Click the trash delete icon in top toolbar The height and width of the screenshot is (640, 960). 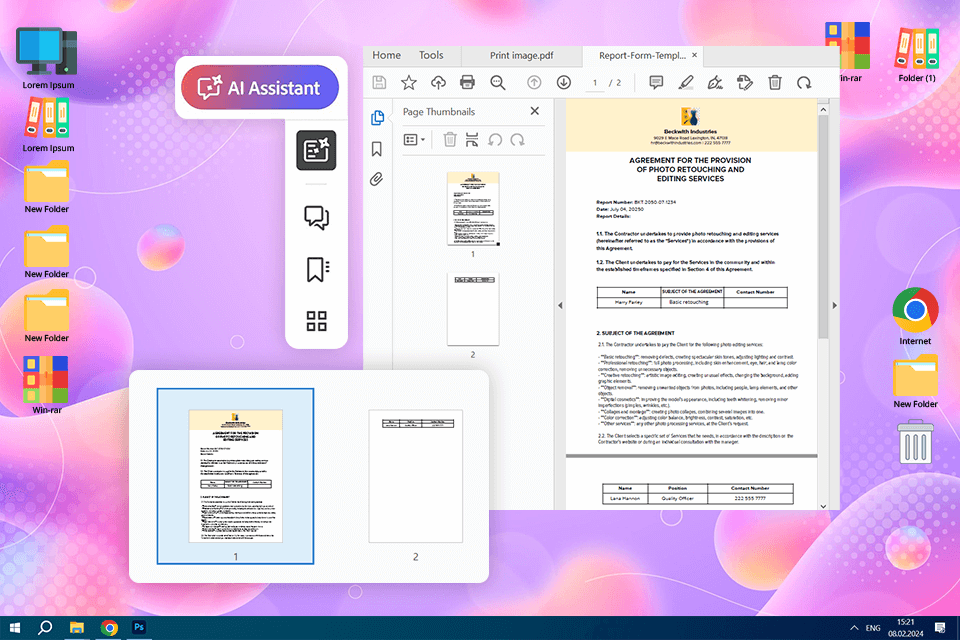pos(774,83)
